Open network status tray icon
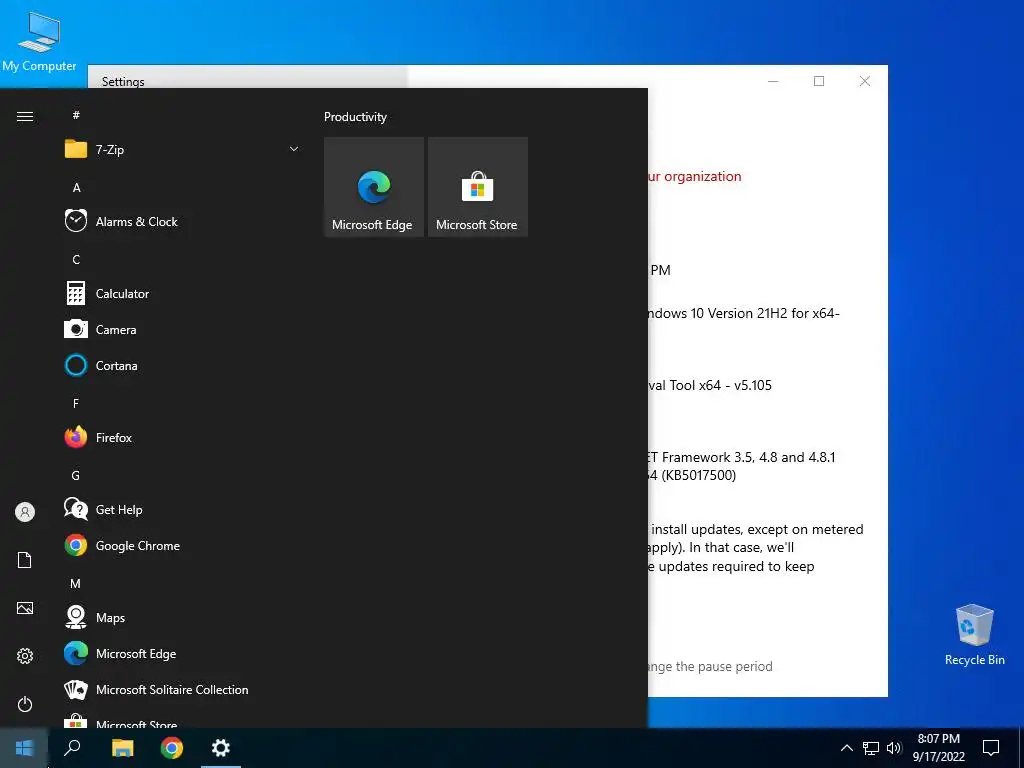This screenshot has width=1024, height=768. tap(871, 748)
